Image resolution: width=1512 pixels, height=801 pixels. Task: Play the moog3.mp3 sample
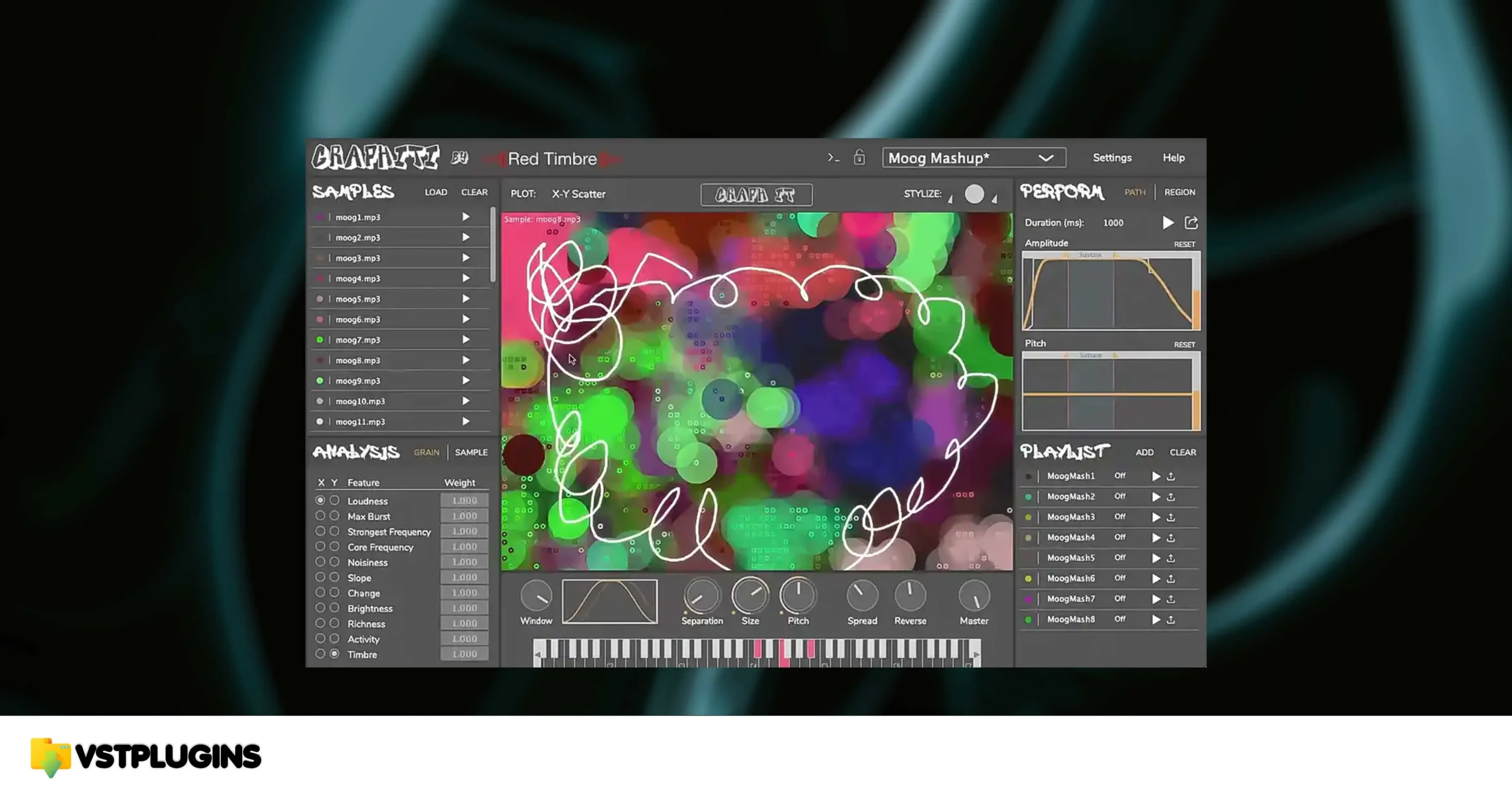(x=465, y=258)
